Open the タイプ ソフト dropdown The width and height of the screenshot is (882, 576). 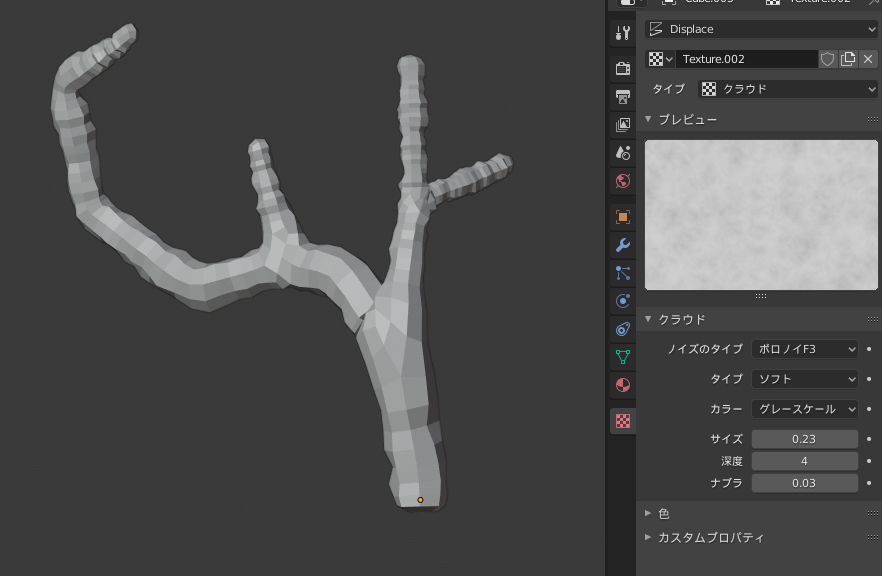point(805,379)
